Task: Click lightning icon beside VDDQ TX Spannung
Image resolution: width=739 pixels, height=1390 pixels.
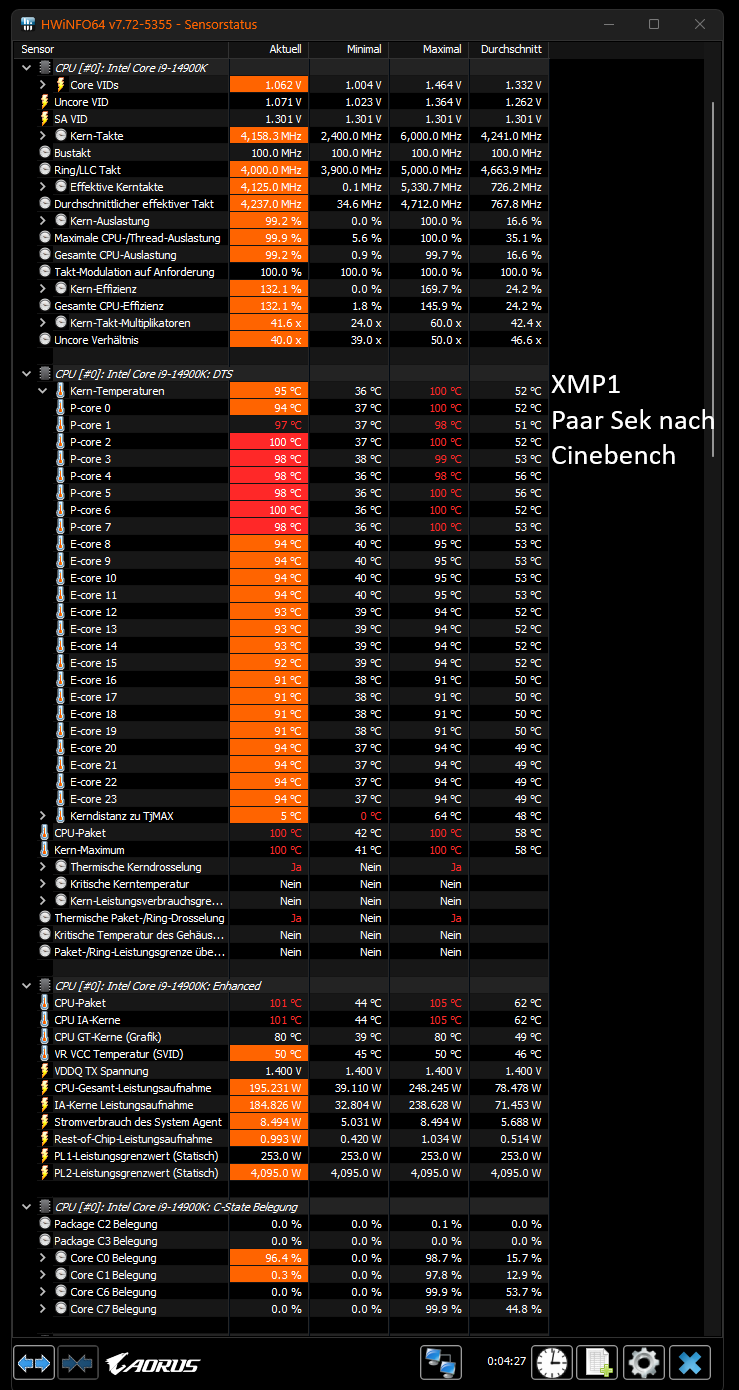Action: pyautogui.click(x=44, y=1071)
